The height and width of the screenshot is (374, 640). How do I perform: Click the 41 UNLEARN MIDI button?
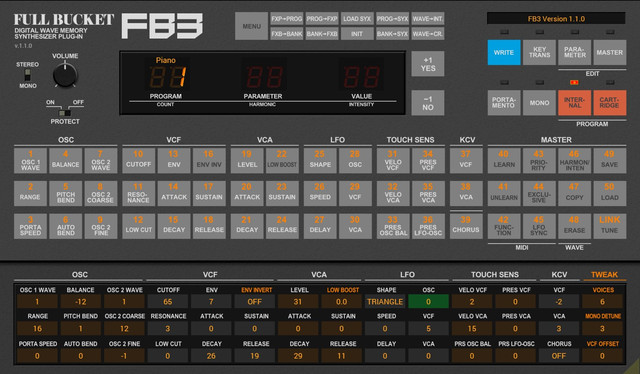504,193
